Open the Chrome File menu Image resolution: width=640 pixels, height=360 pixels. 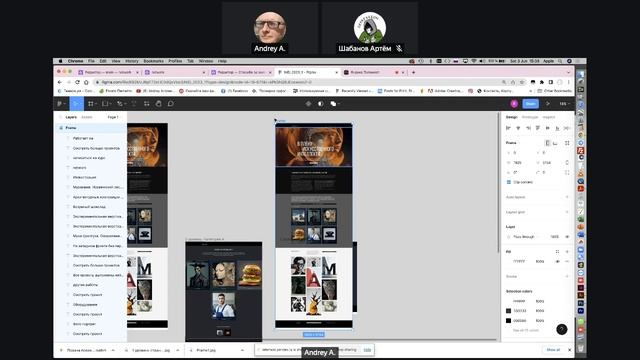pos(91,61)
